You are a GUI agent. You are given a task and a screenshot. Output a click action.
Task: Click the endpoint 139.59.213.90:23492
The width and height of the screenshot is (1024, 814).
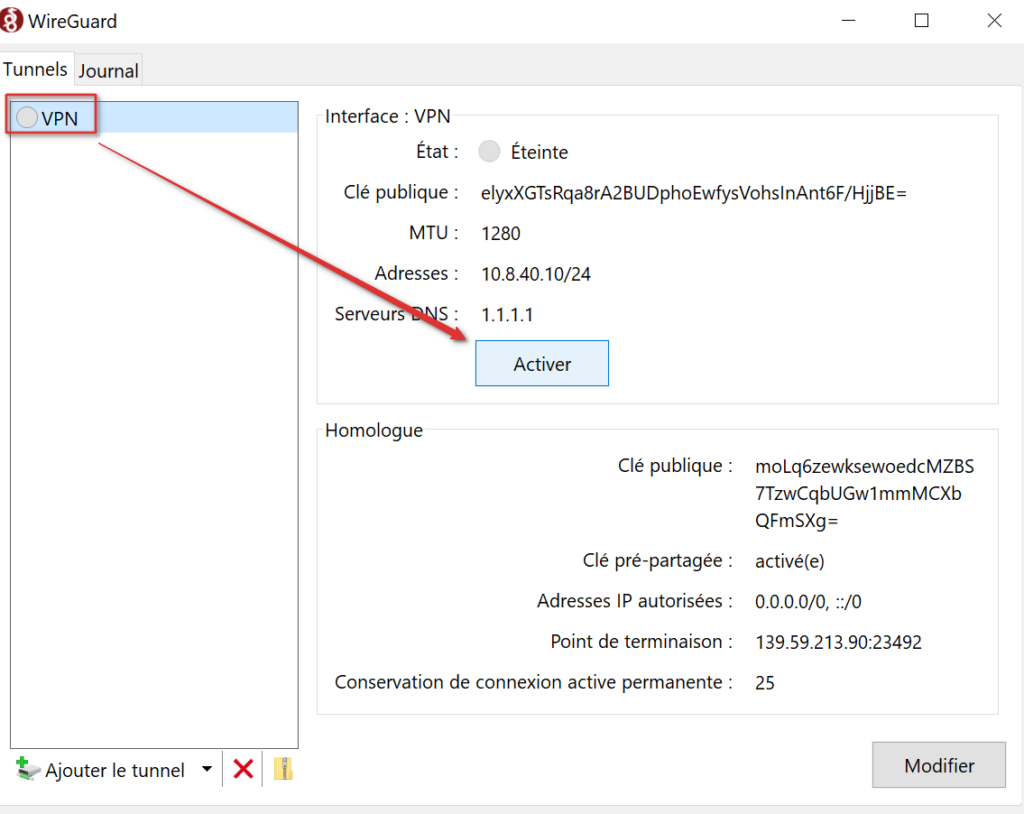pos(838,642)
